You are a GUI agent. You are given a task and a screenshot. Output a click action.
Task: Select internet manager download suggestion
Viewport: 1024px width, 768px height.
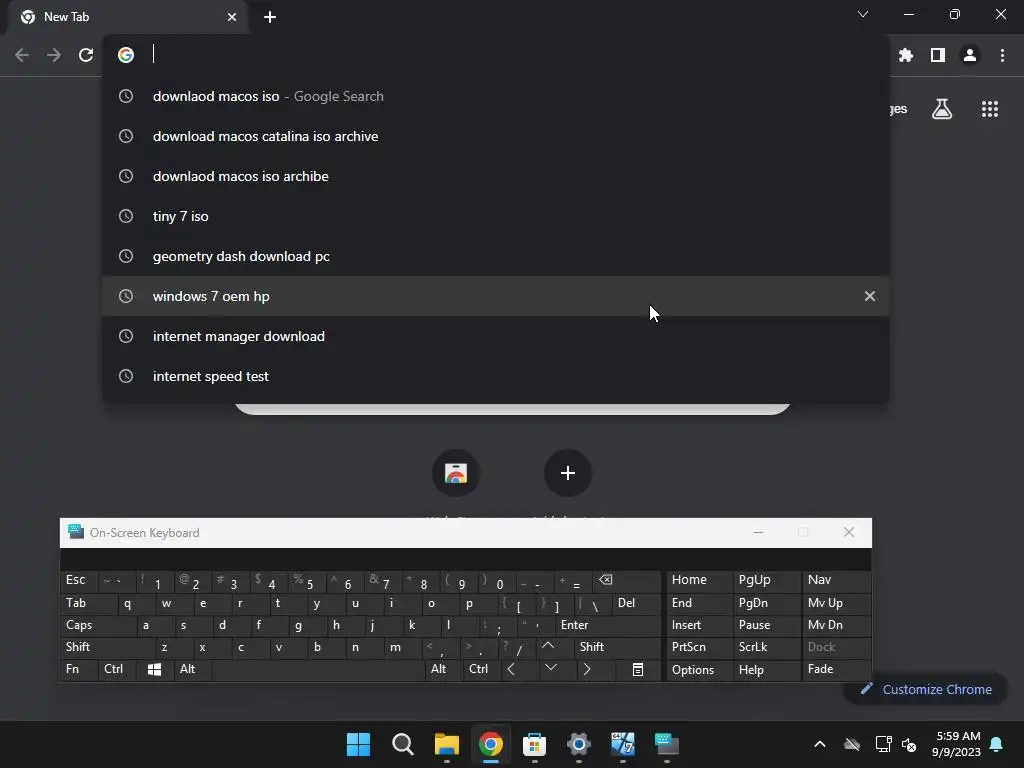tap(496, 336)
